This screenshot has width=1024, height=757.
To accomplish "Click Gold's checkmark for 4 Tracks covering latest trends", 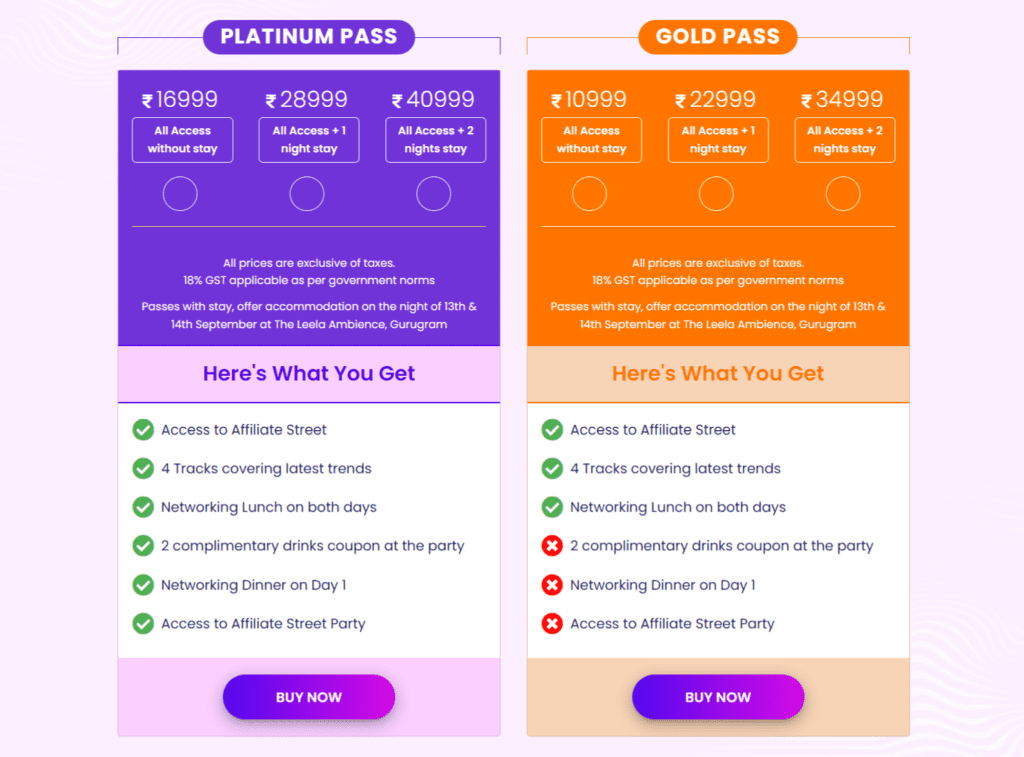I will [x=552, y=468].
